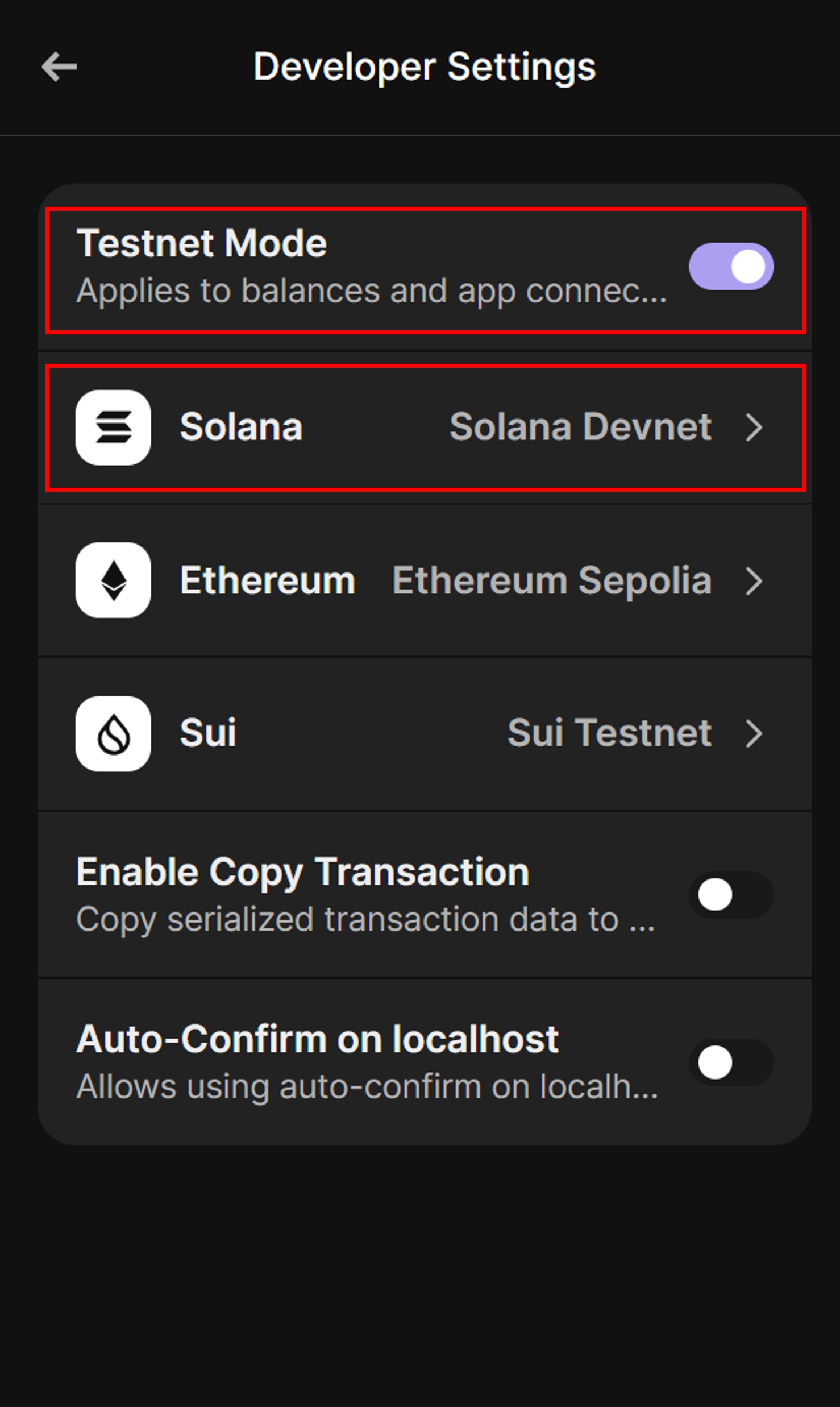Enable the Copy Transaction toggle
Image resolution: width=840 pixels, height=1407 pixels.
[x=731, y=895]
